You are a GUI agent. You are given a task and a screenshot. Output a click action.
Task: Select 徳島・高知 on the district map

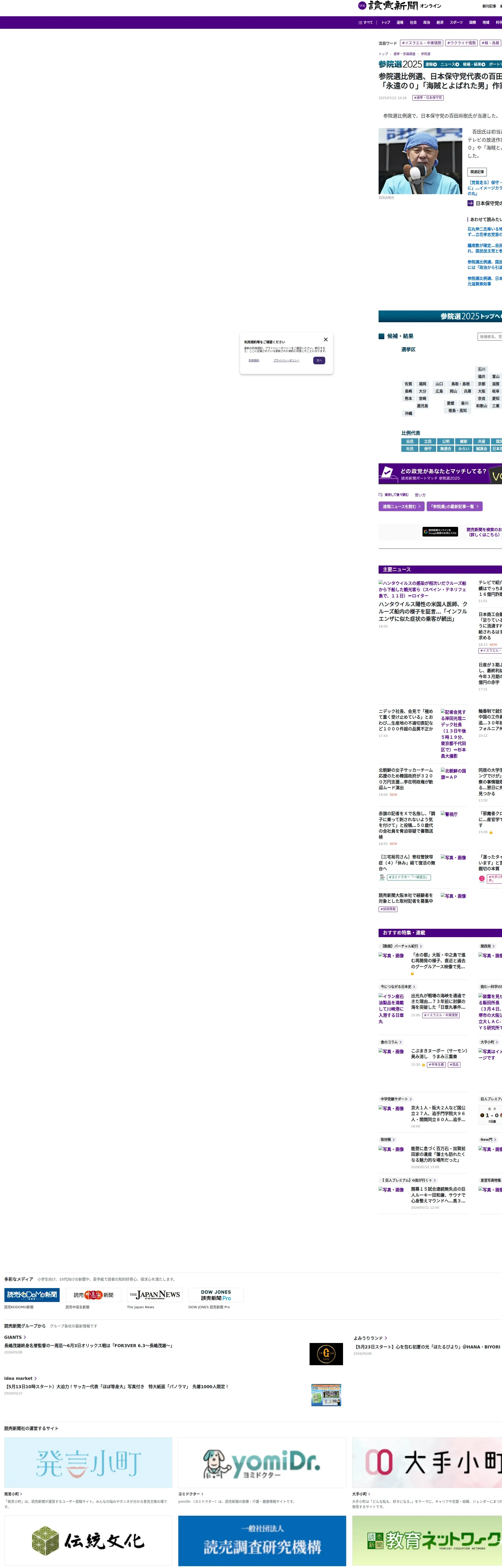(458, 411)
